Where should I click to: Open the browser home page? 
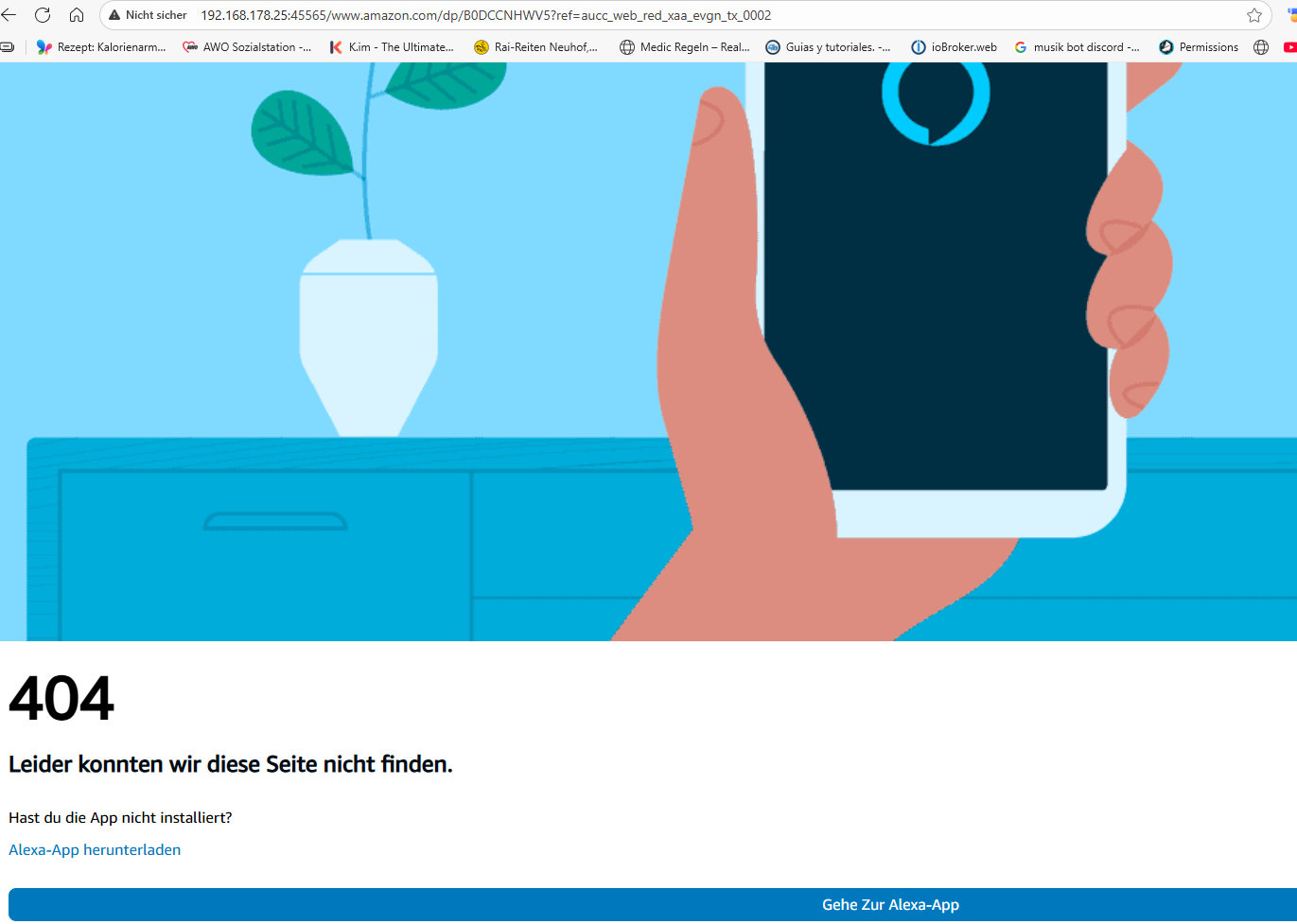pos(77,15)
